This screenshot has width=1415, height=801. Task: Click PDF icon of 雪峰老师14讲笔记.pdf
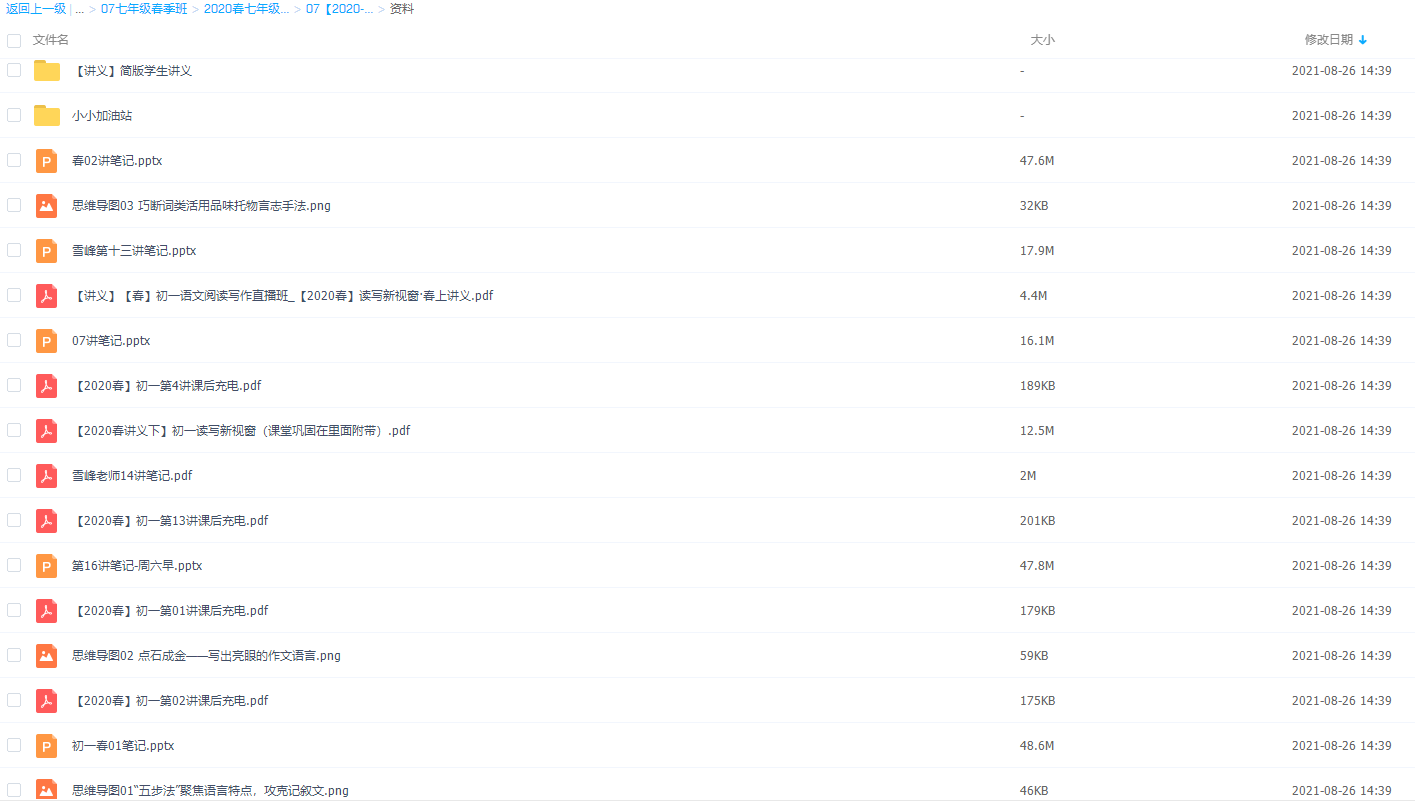point(46,476)
